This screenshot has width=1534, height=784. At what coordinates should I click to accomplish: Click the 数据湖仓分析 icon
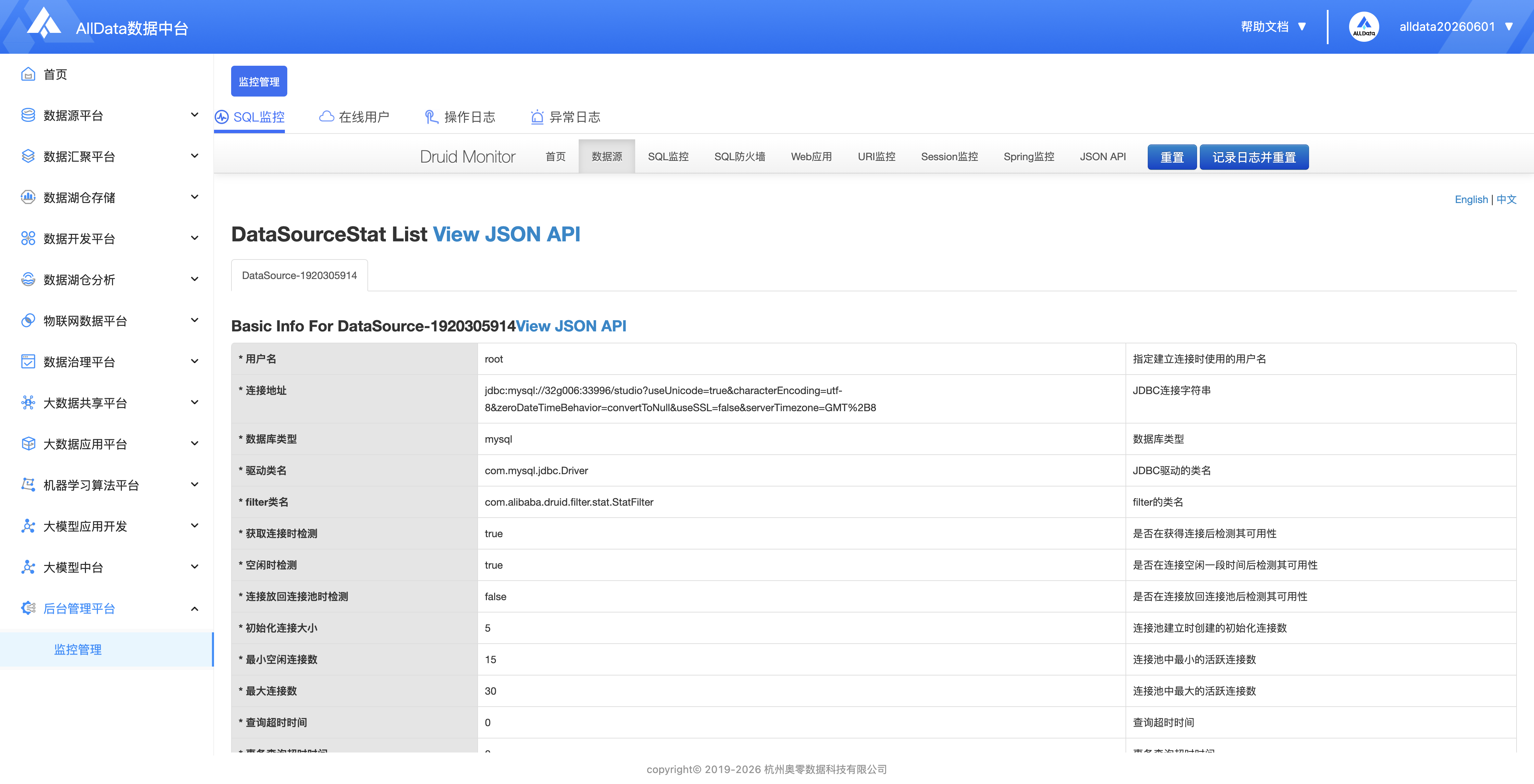(28, 280)
